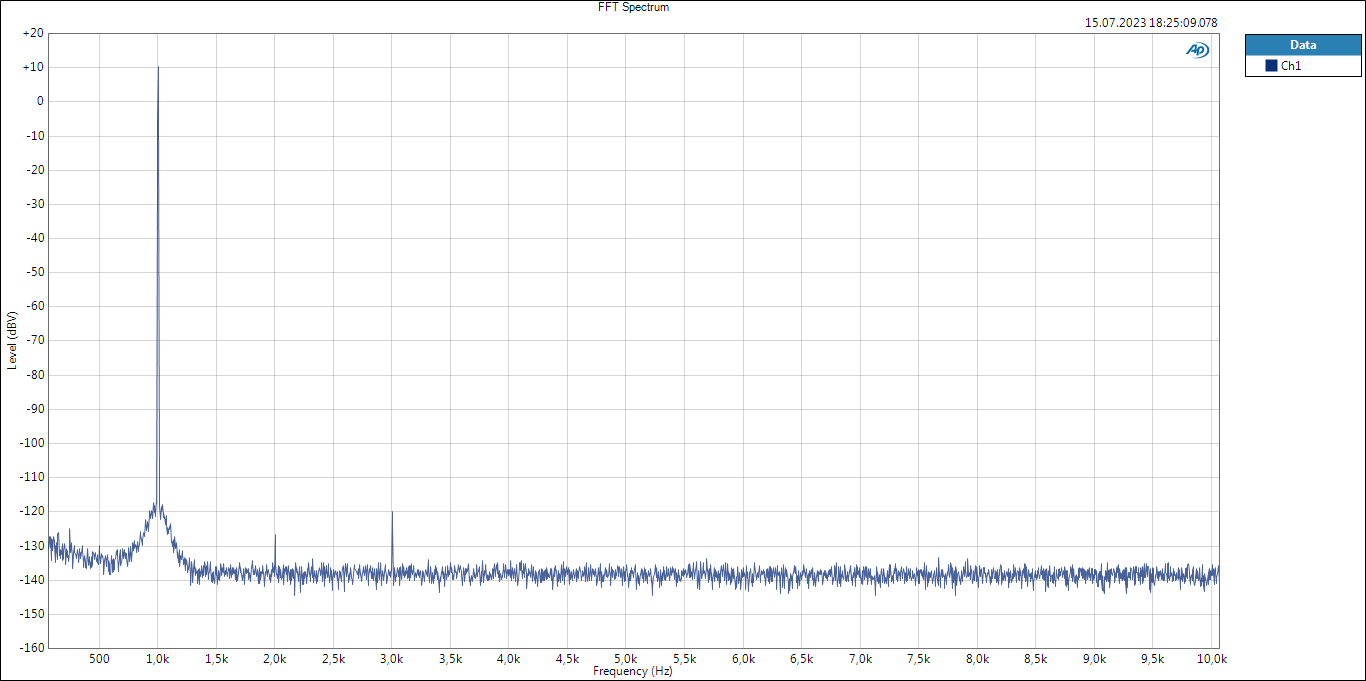Click the 3,0k x-axis tick label
The image size is (1366, 681).
tap(392, 659)
